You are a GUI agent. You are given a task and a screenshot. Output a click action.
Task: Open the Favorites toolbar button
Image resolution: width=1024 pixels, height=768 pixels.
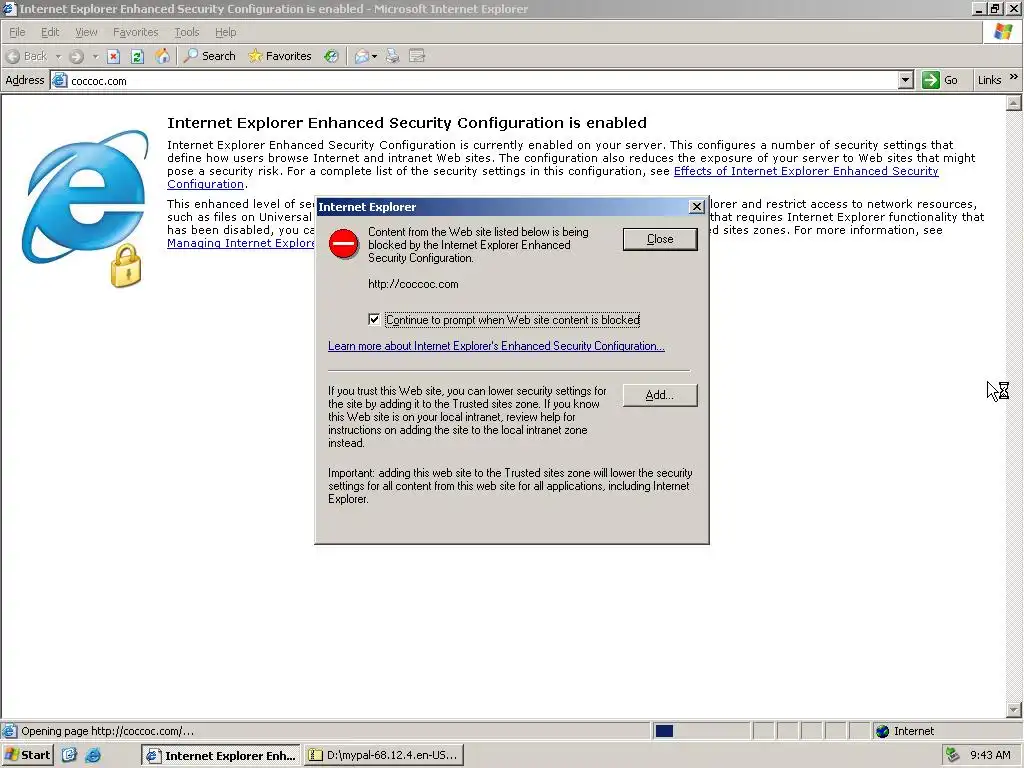tap(280, 56)
